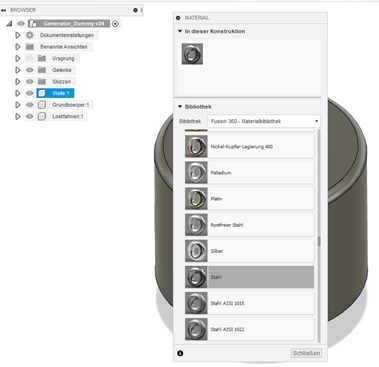379x367 pixels.
Task: Hide the Grundkoerper:1 component
Action: tap(30, 105)
